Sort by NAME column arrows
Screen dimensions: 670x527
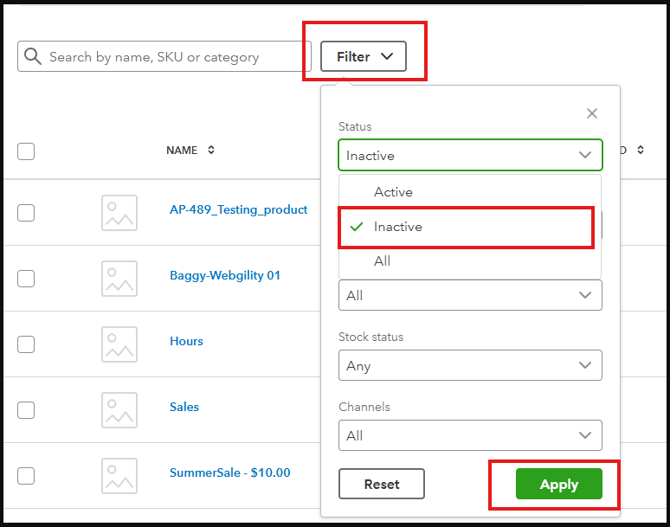[211, 151]
